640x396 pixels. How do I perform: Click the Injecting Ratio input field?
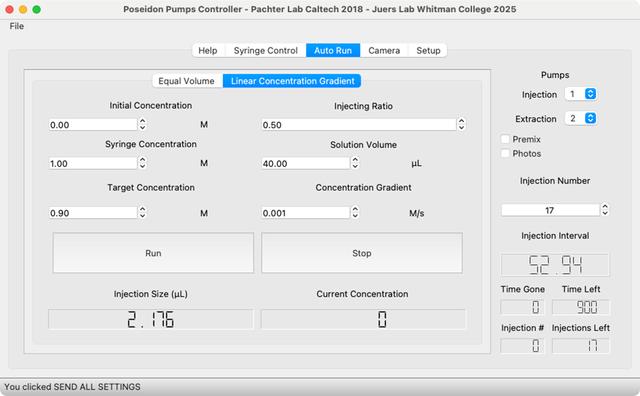point(359,125)
